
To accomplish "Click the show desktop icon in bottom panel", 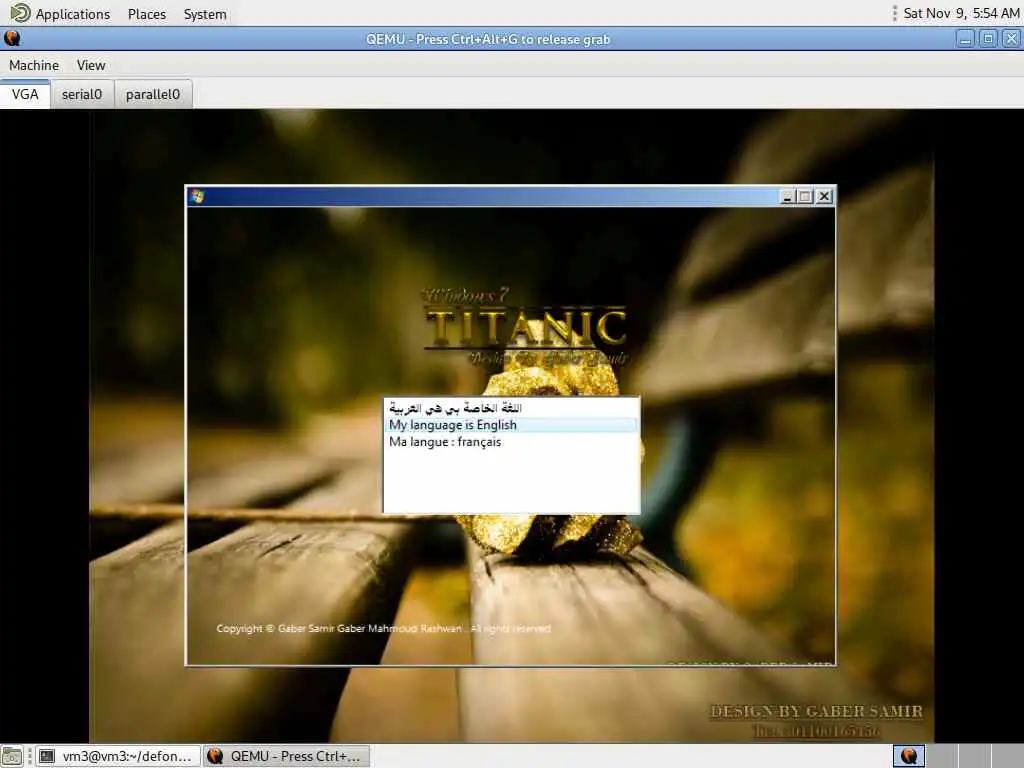I will tap(12, 756).
